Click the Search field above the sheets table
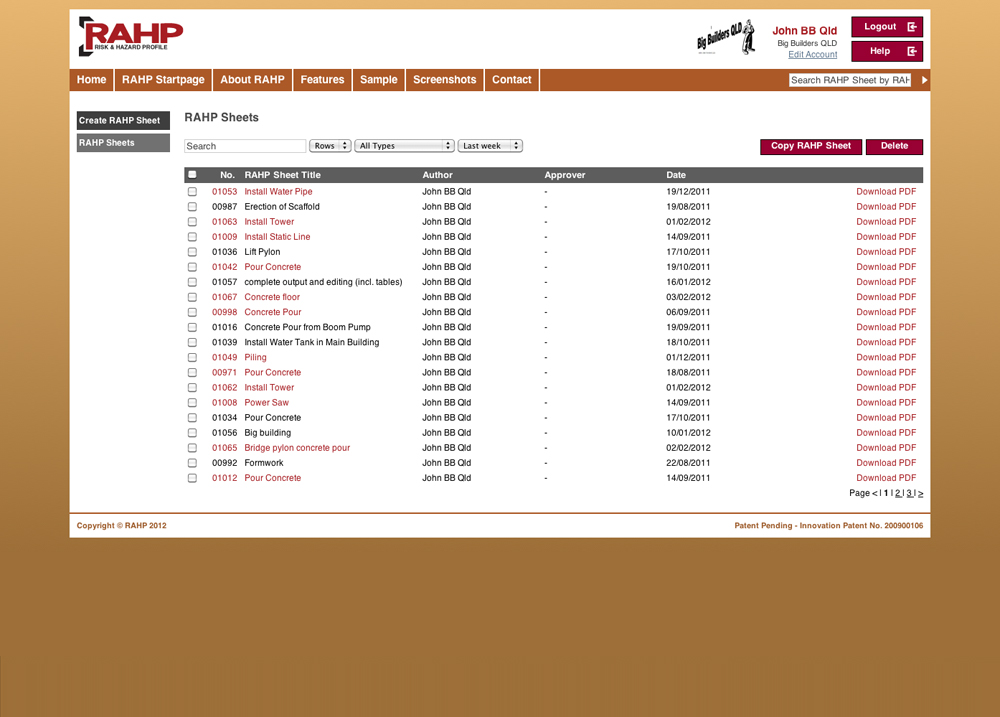Screen dimensions: 1000x717 point(245,146)
